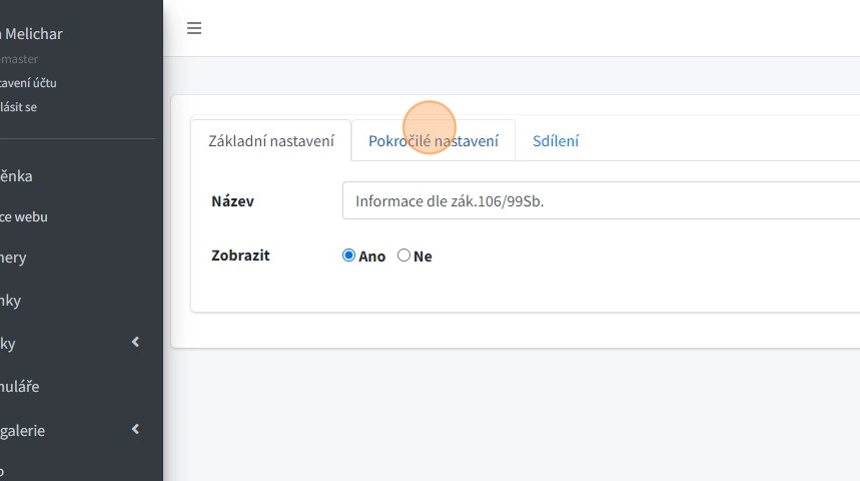This screenshot has width=860, height=481.
Task: Click into the Název text field
Action: click(x=600, y=200)
